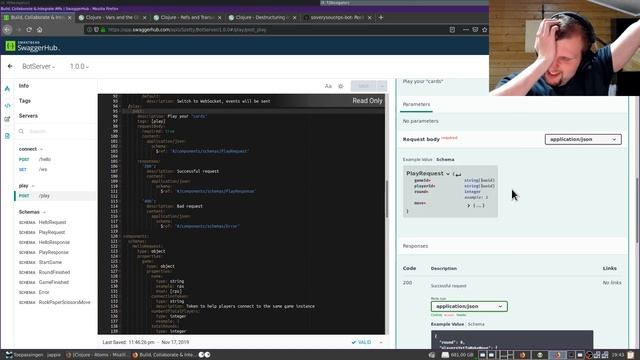Click the navigation search field
This screenshot has height=360, width=640.
coord(56,131)
